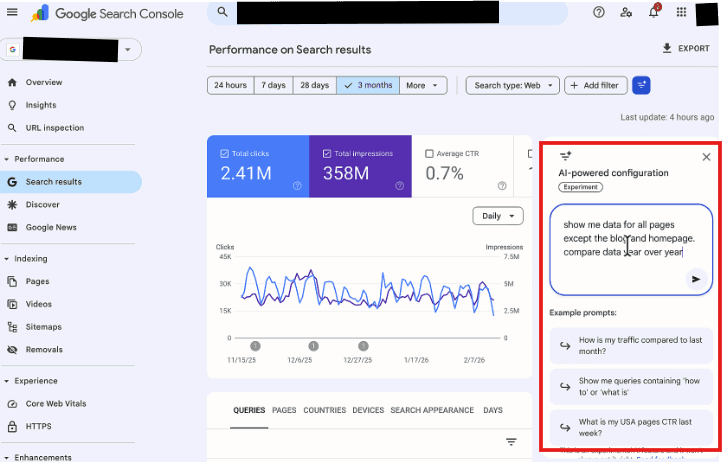This screenshot has height=462, width=723.
Task: Uncheck the Total impressions checkbox
Action: click(x=327, y=154)
